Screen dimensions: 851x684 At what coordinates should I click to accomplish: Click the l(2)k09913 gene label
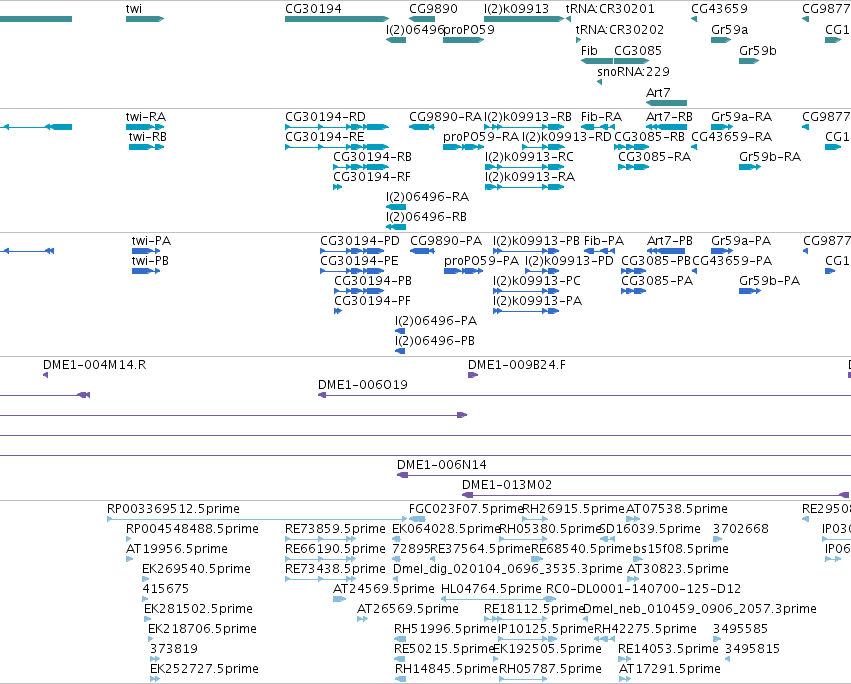(516, 9)
